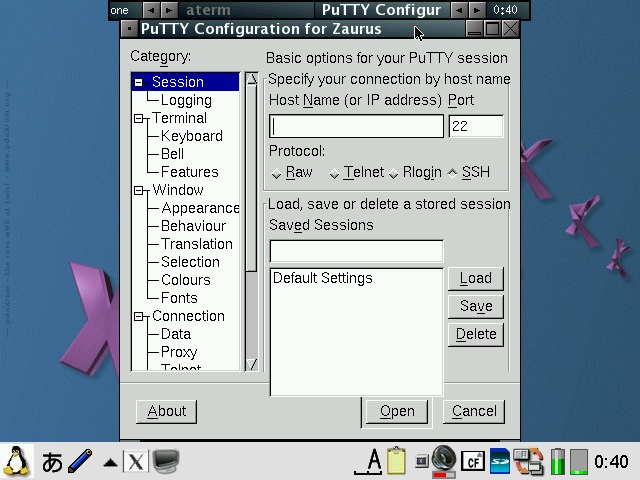This screenshot has height=480, width=640.
Task: Collapse the Terminal category tree node
Action: (x=139, y=119)
